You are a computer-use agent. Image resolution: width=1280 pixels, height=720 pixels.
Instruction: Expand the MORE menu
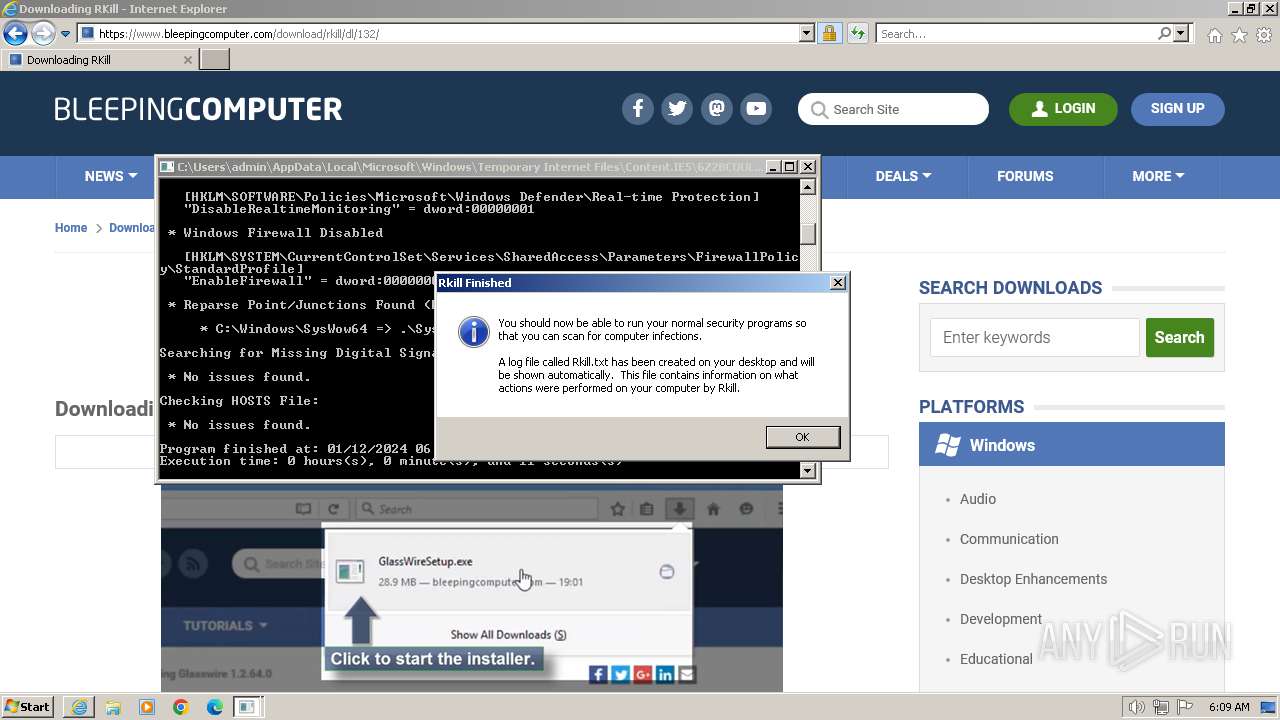tap(1158, 176)
